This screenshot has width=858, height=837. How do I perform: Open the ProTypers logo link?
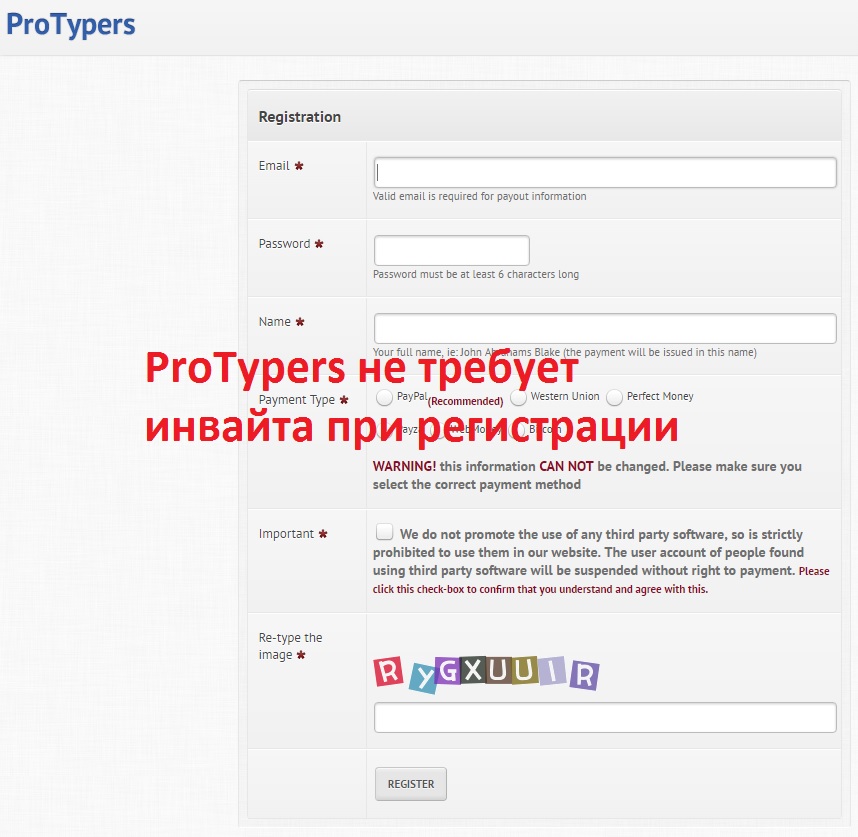coord(71,25)
